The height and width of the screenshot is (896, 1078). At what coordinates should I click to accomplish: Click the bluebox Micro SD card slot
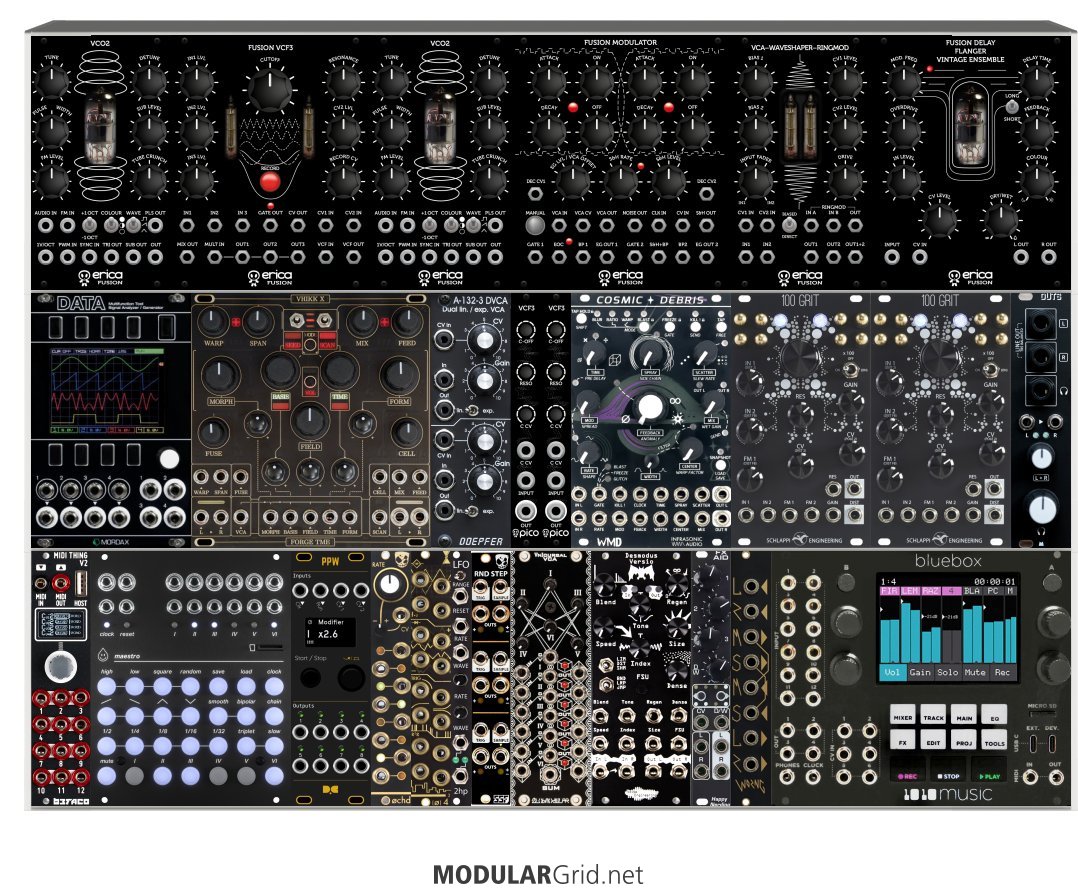click(1042, 715)
